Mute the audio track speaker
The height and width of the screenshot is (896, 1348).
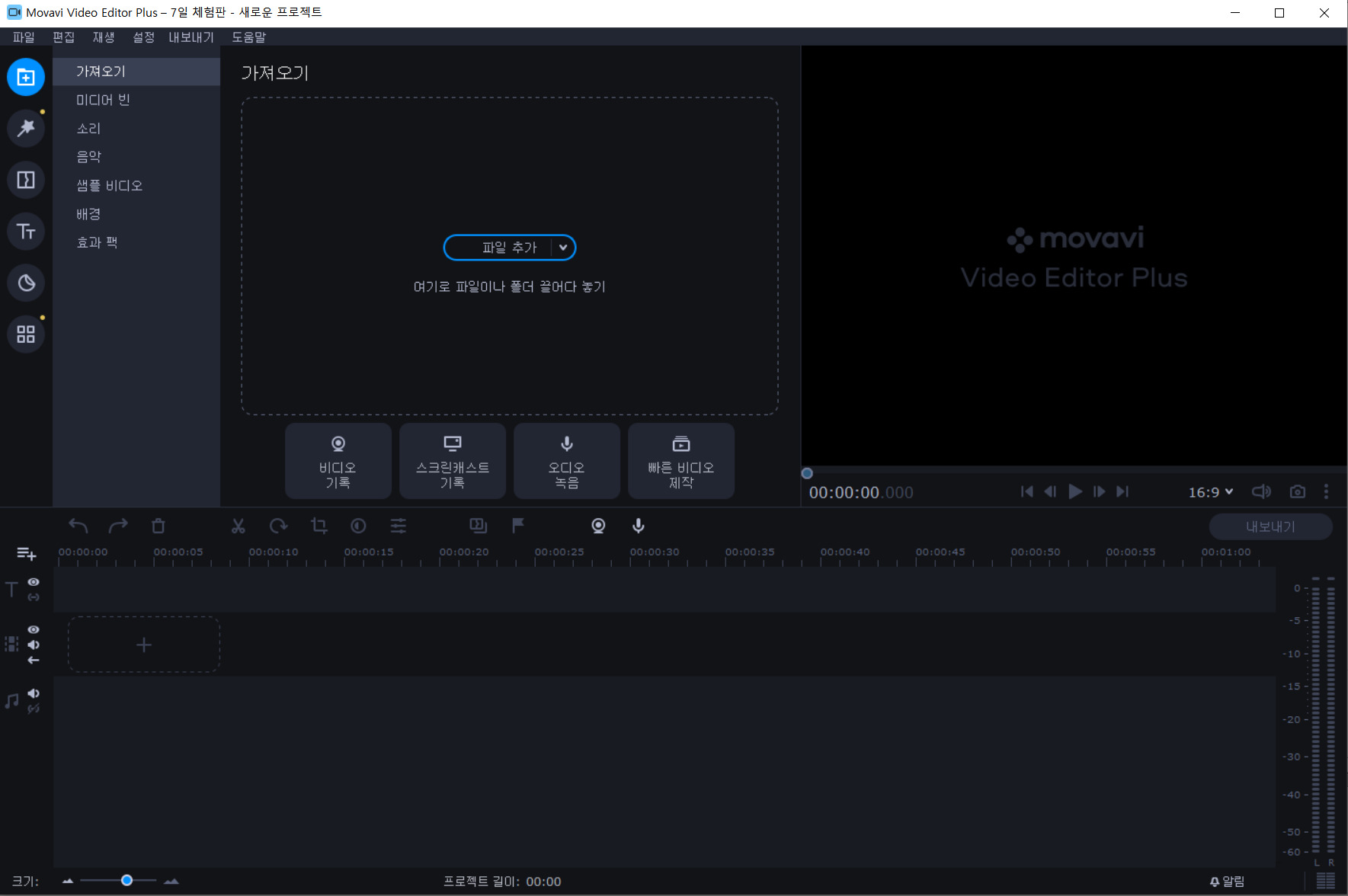pos(34,693)
